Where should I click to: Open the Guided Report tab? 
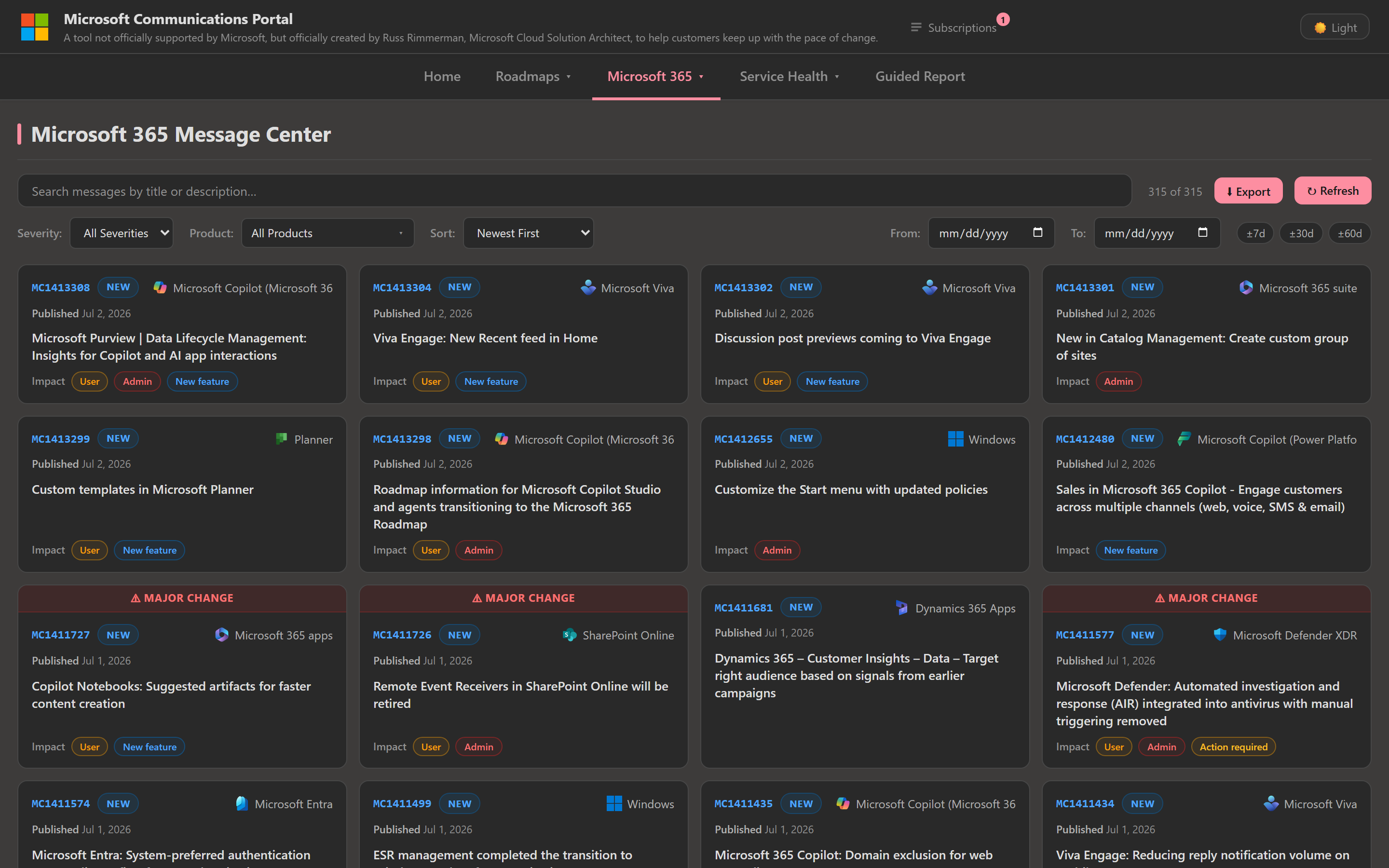click(x=920, y=76)
